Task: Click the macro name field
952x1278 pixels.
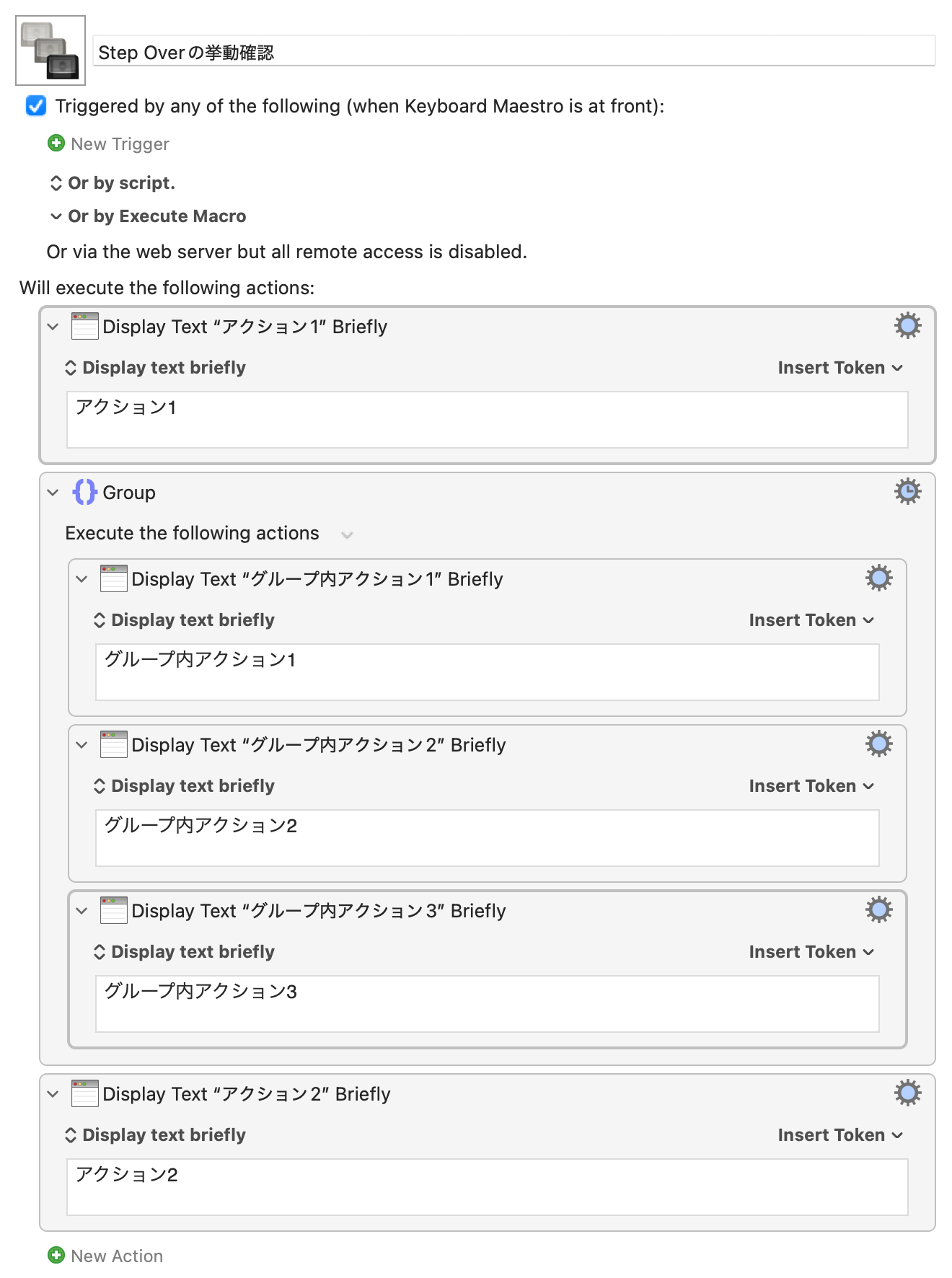Action: tap(514, 52)
